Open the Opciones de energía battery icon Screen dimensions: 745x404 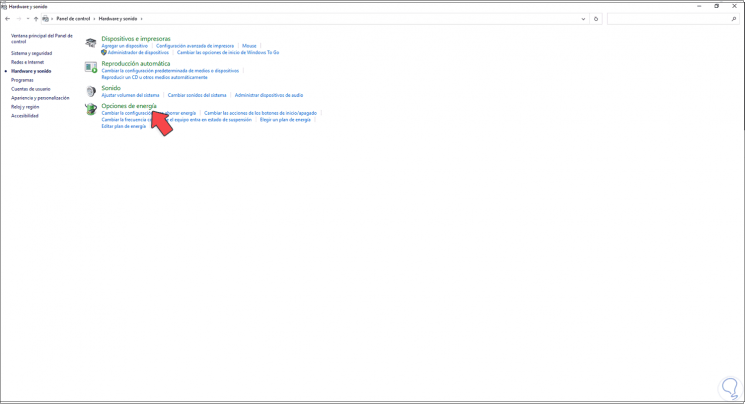point(90,109)
